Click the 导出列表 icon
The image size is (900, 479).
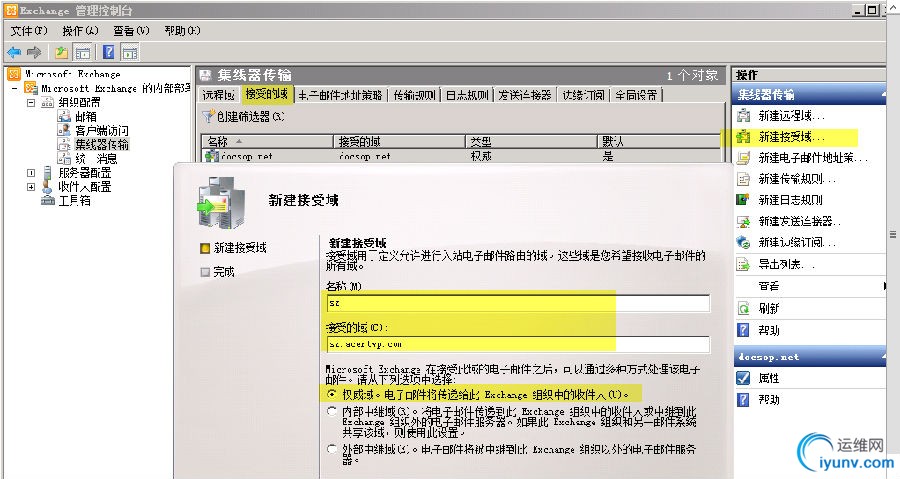pyautogui.click(x=744, y=264)
